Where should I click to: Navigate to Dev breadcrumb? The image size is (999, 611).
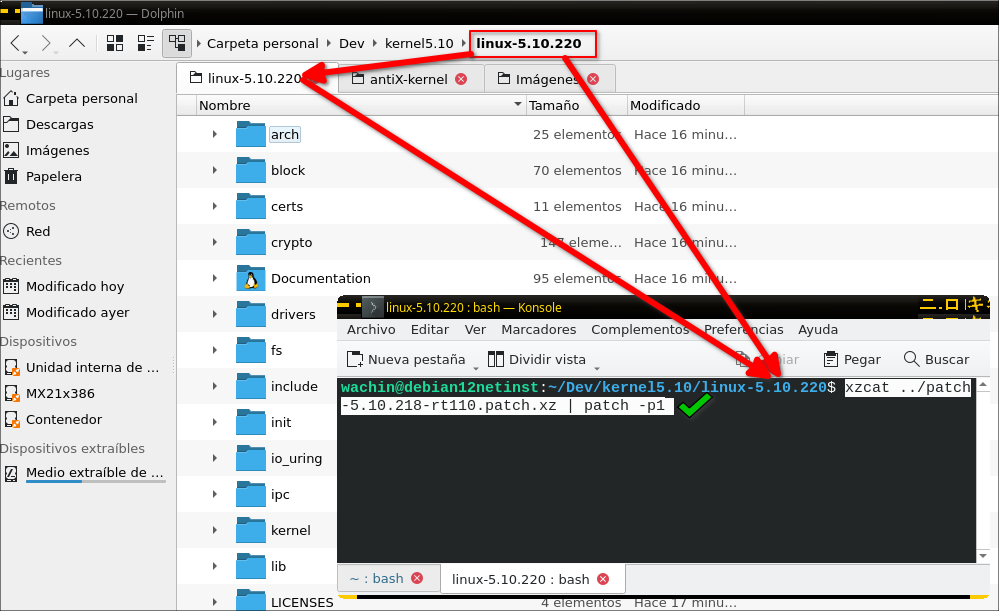pyautogui.click(x=352, y=43)
